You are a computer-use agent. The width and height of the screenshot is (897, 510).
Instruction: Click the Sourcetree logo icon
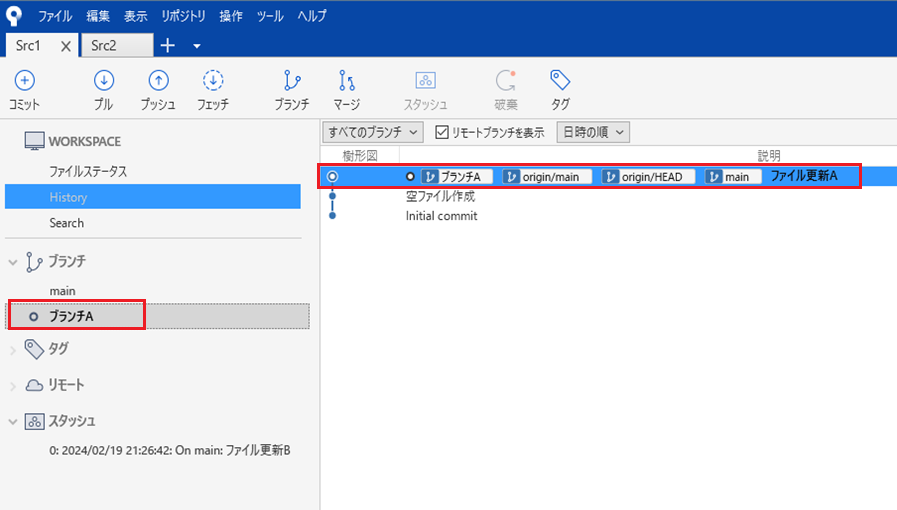tap(14, 15)
